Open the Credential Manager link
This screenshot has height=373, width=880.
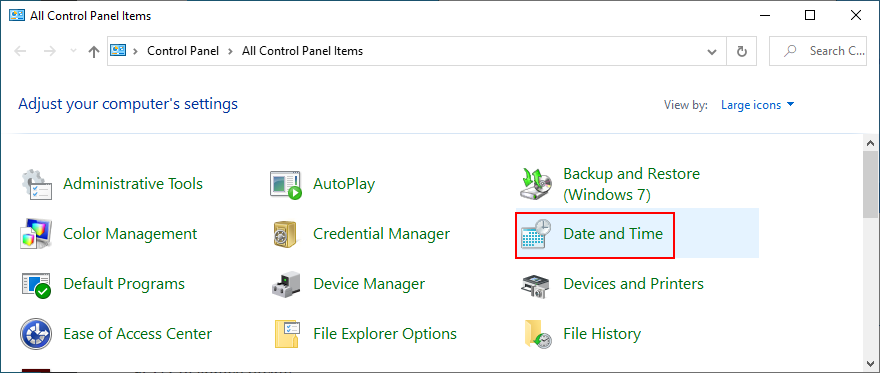click(382, 233)
